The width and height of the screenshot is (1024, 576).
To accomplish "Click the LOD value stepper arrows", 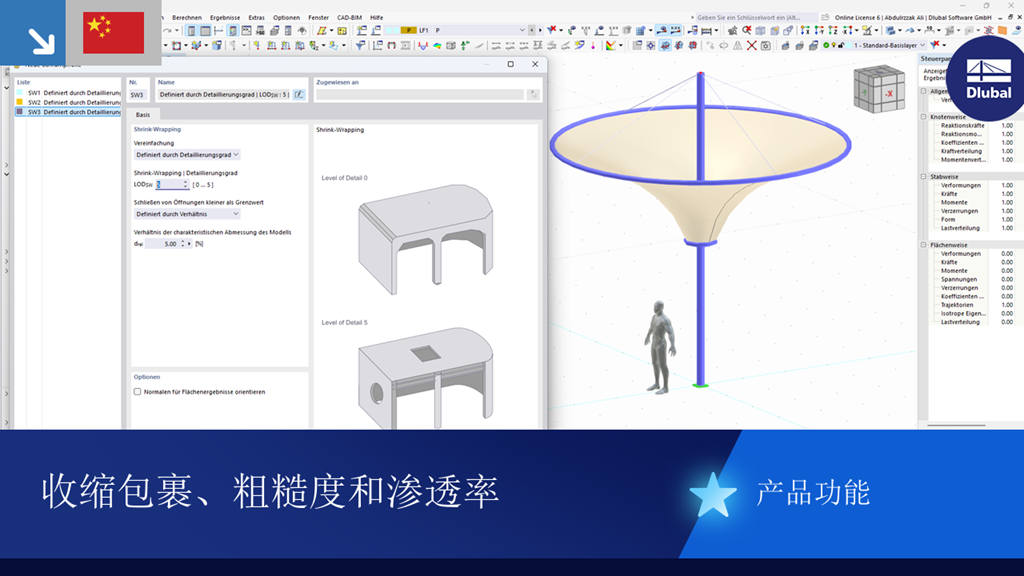I will (x=185, y=185).
